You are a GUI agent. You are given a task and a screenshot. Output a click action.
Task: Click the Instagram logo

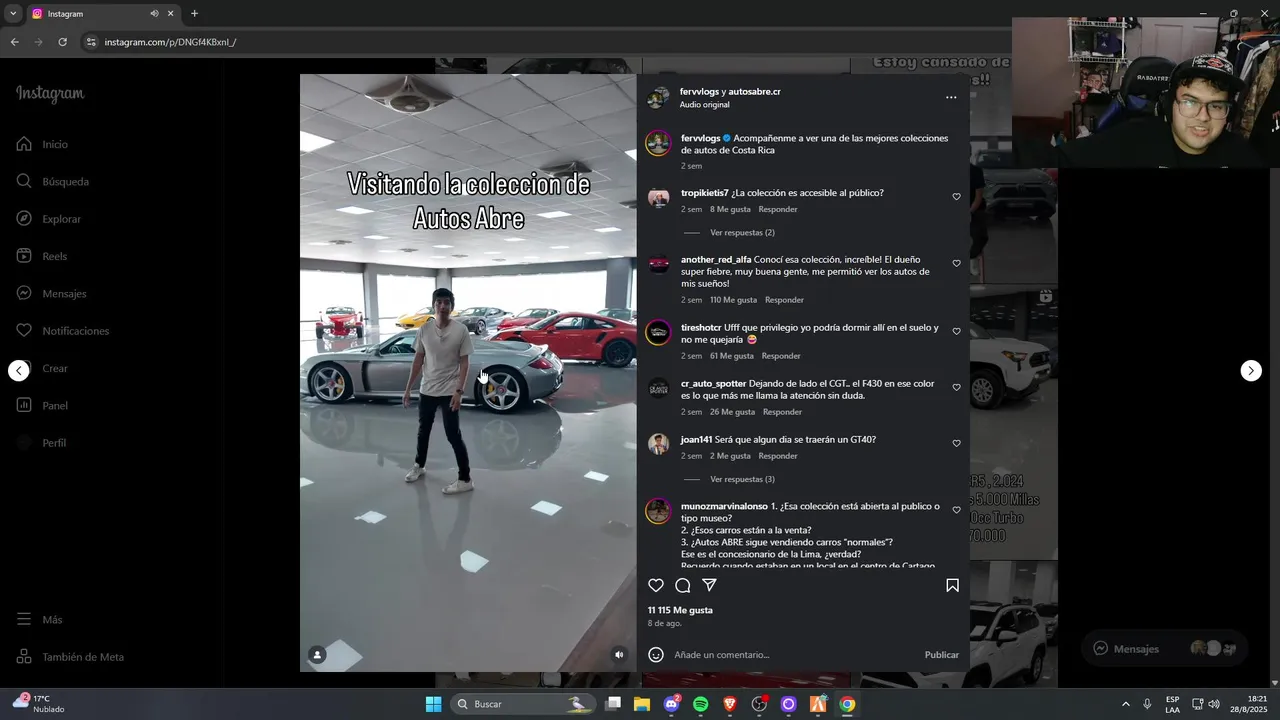pos(50,93)
